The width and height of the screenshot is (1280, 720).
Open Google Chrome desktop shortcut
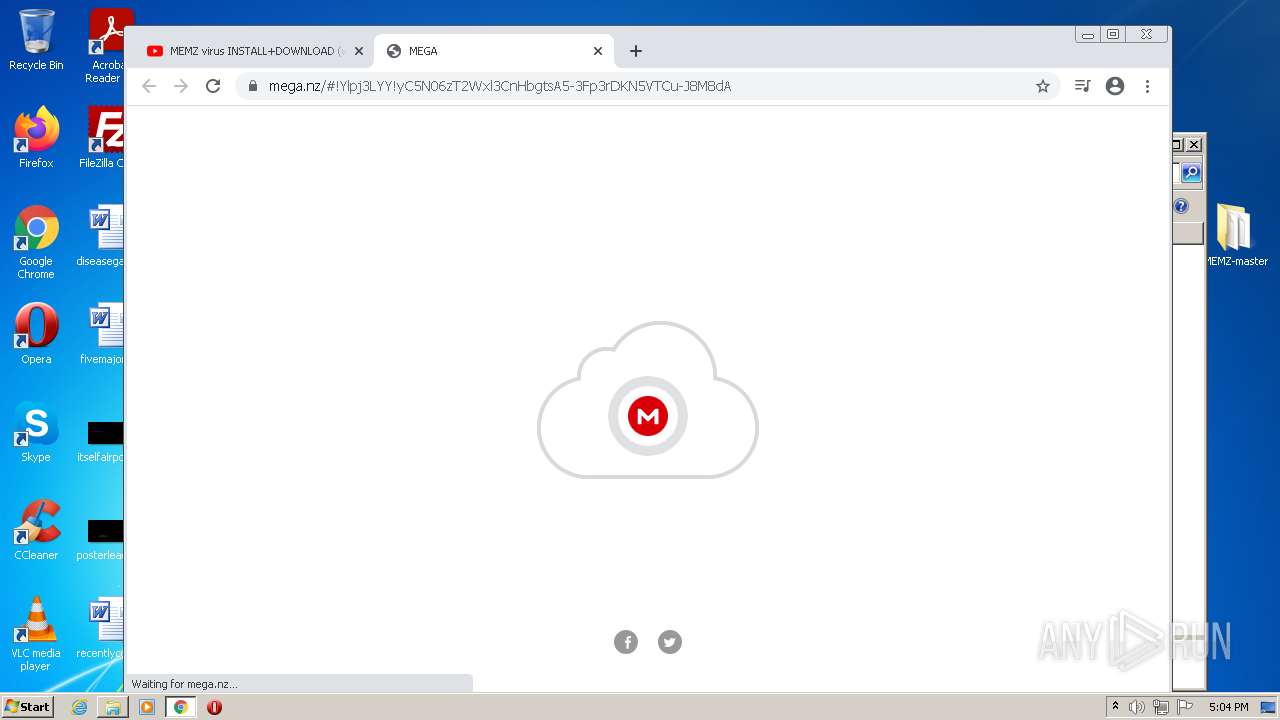click(36, 242)
